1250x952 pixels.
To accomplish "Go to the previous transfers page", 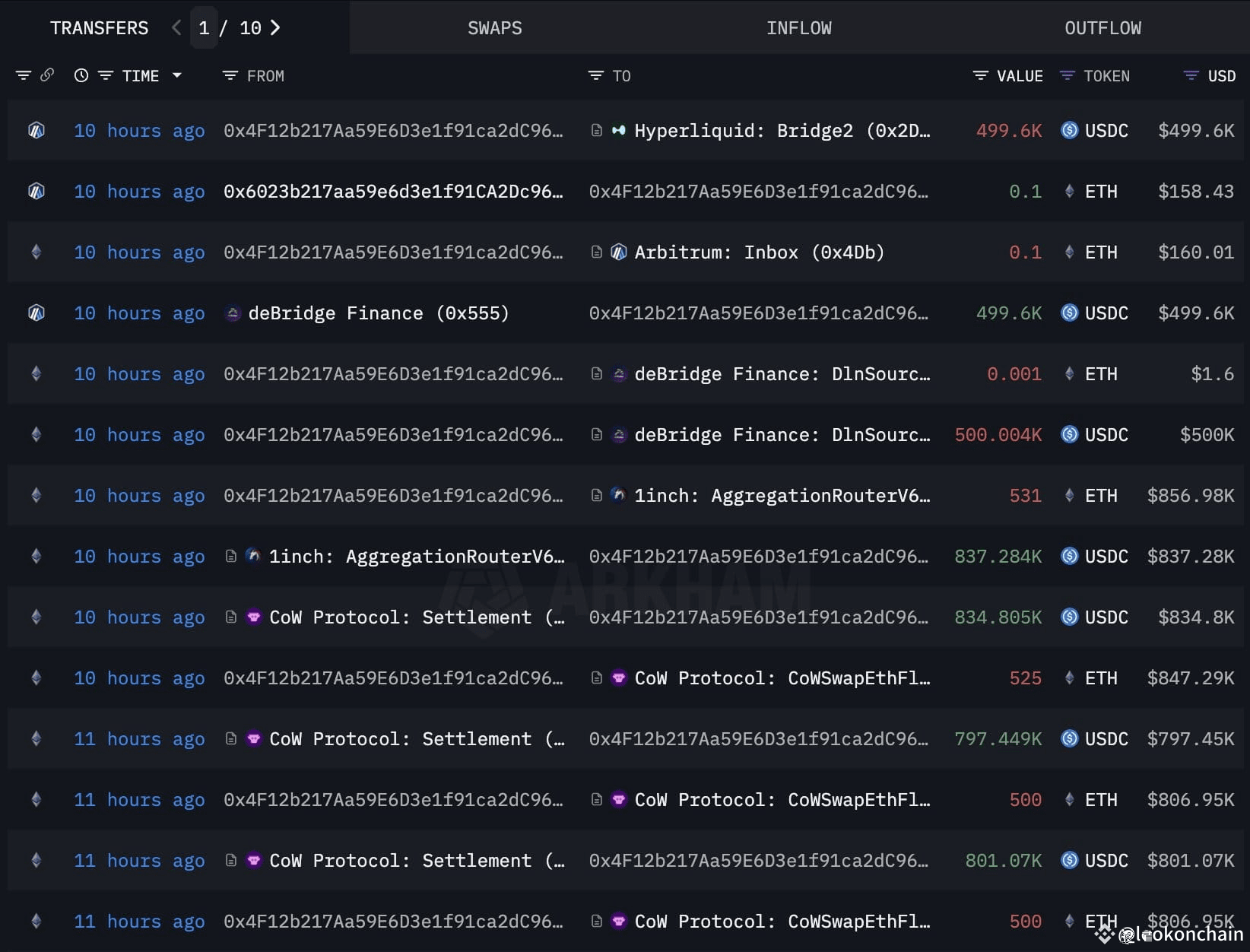I will pos(176,28).
